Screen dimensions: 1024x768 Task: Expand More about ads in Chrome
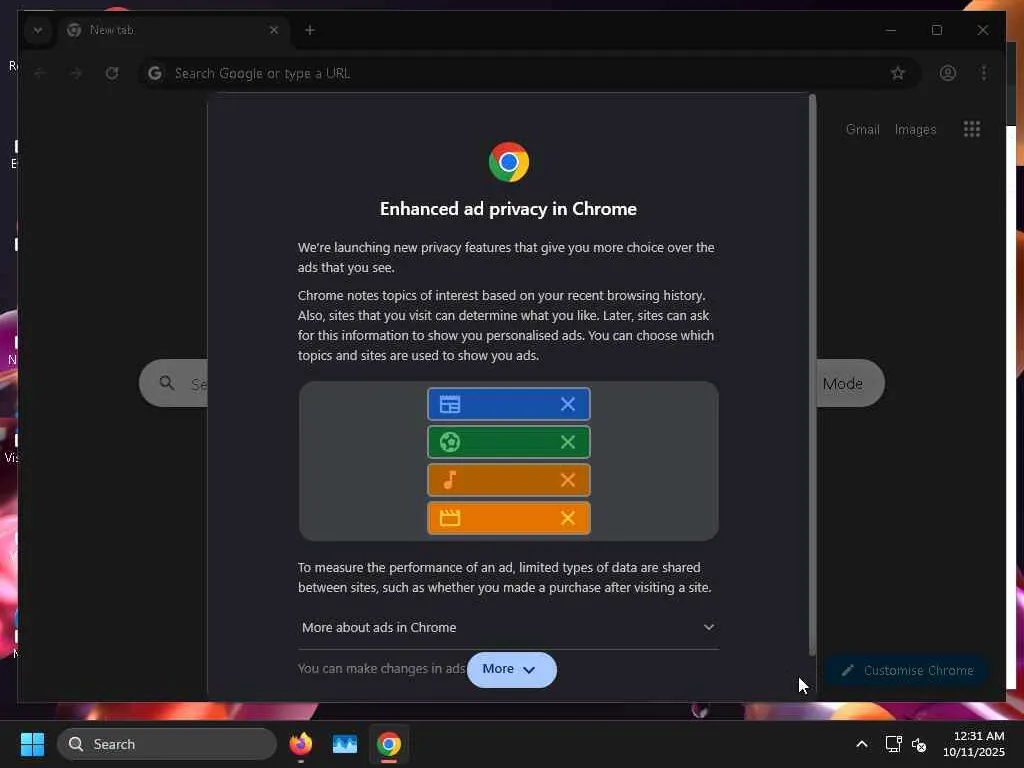[x=508, y=628]
